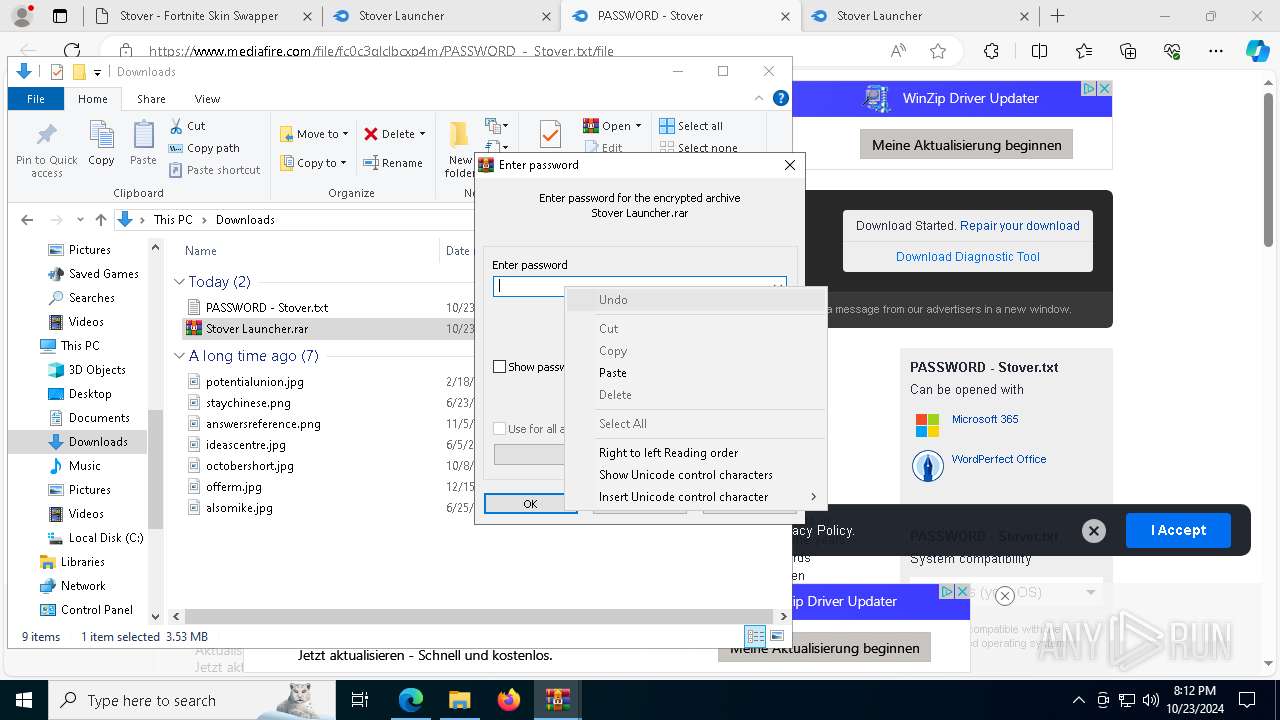
Task: Click the Properties checkmark icon
Action: point(549,134)
